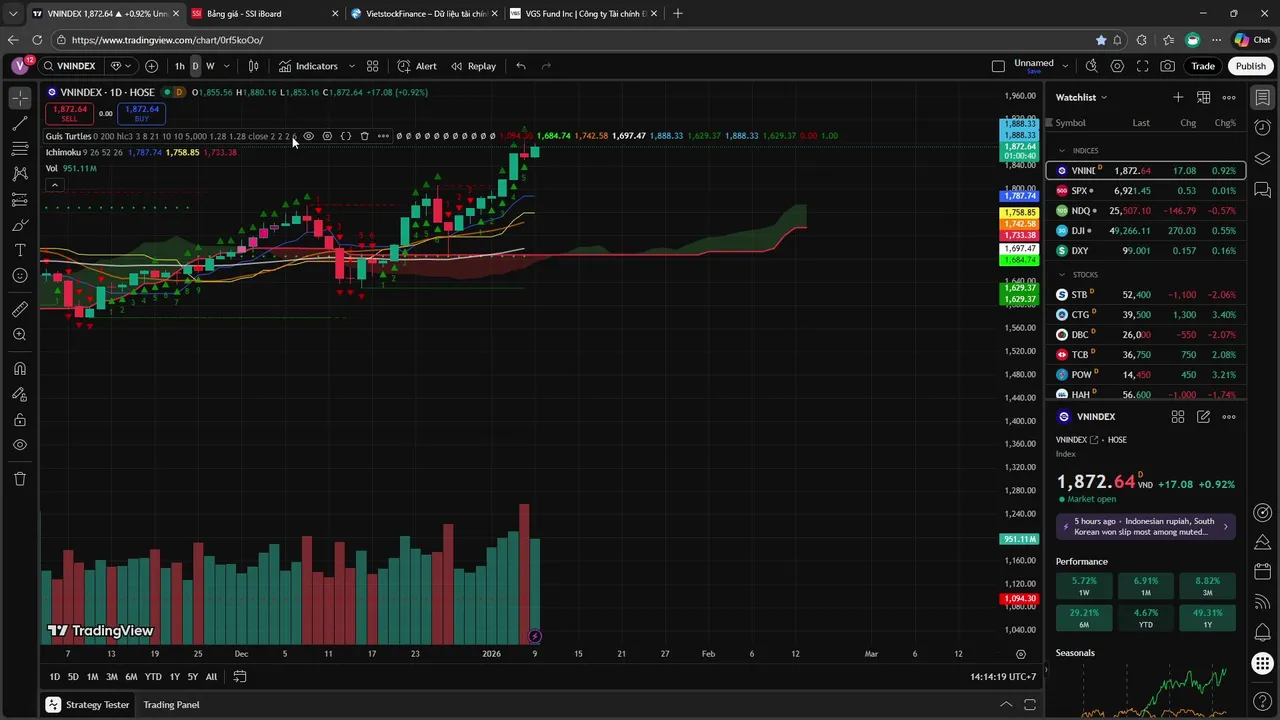The image size is (1280, 720).
Task: Open indicator templates grid icon
Action: click(x=372, y=66)
